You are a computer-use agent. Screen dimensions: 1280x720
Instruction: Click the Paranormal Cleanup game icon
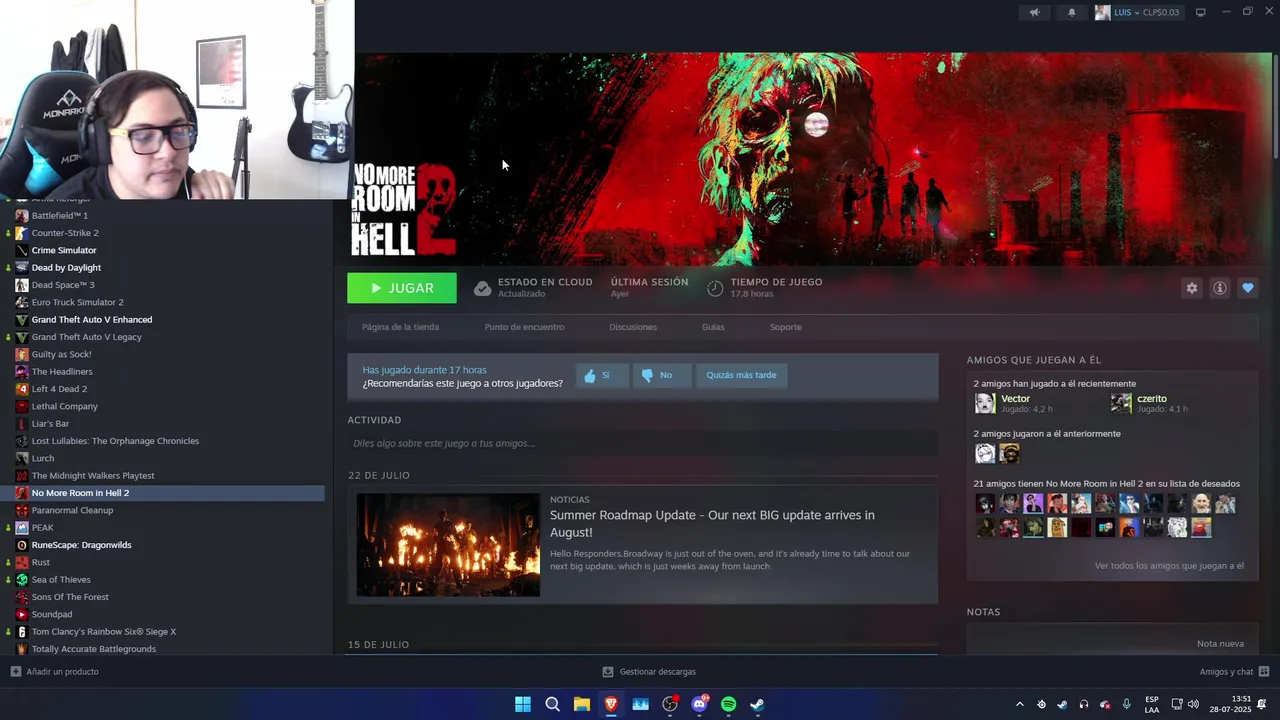coord(22,510)
